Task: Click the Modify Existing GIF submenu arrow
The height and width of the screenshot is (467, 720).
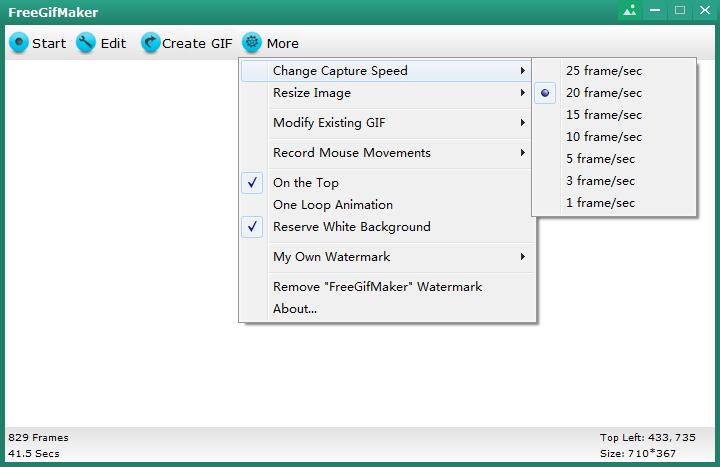Action: (x=523, y=123)
